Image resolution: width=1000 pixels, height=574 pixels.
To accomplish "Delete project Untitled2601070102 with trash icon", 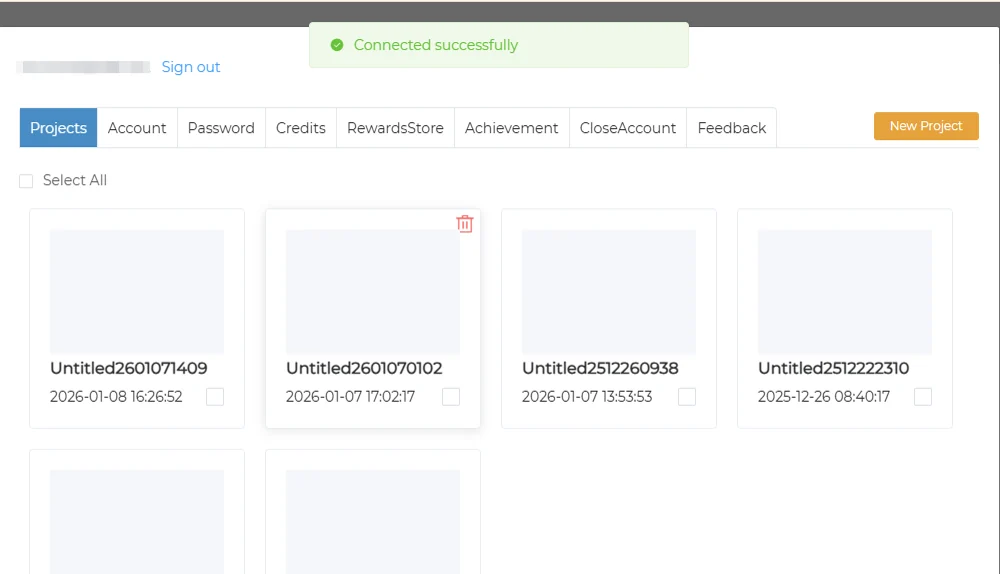I will point(465,224).
